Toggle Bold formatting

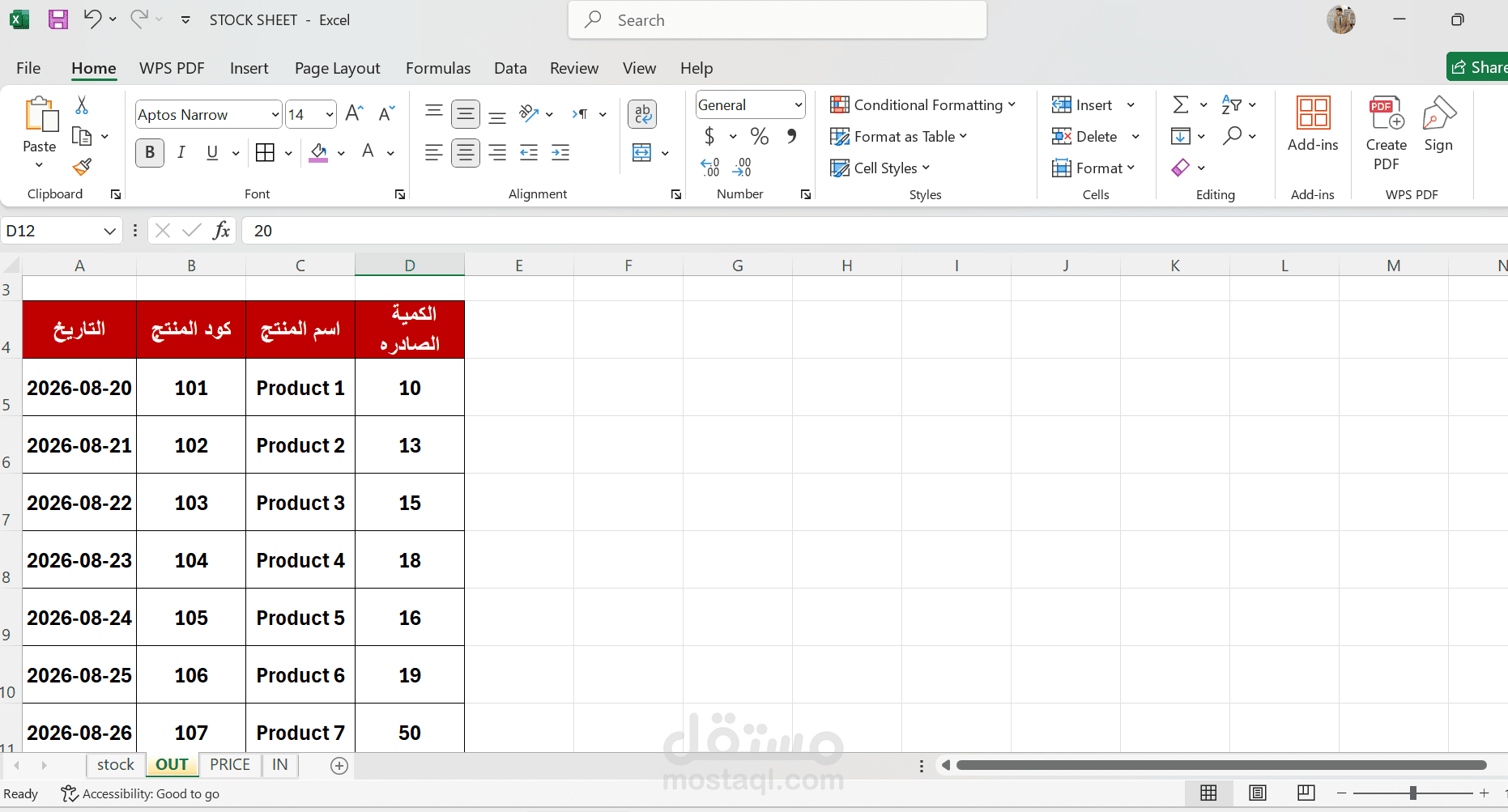[150, 153]
